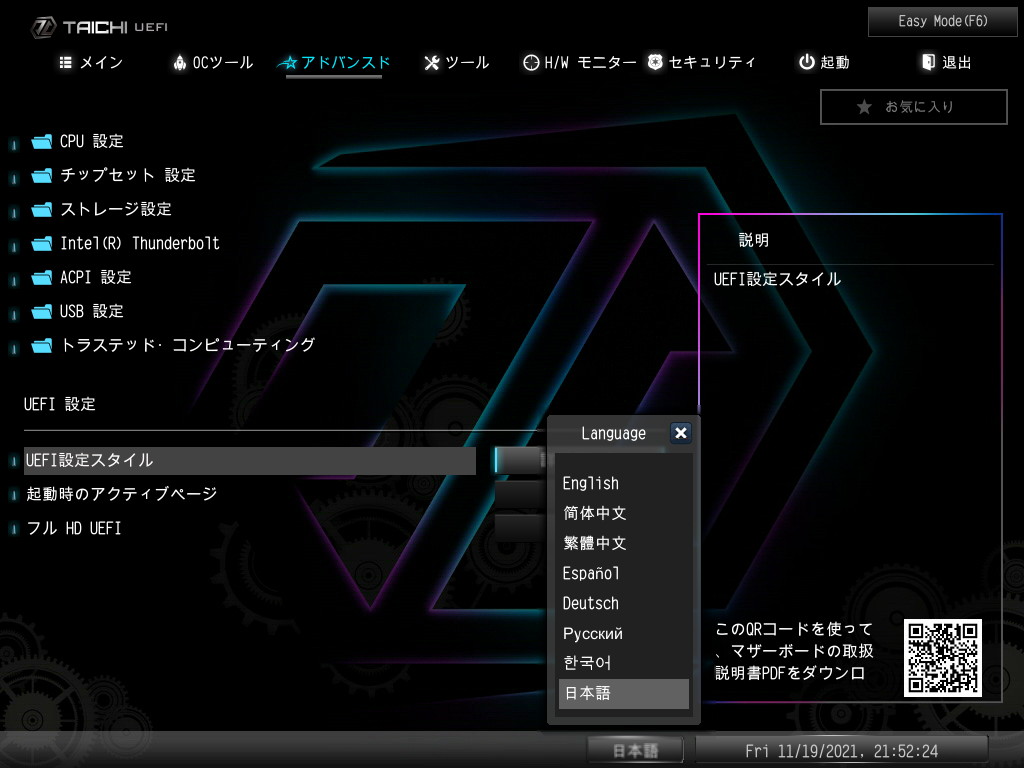Close the Language popup
This screenshot has width=1024, height=768.
(x=680, y=433)
